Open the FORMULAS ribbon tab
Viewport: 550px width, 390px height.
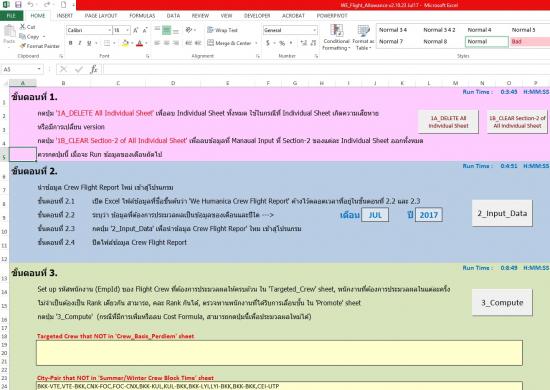pos(142,16)
